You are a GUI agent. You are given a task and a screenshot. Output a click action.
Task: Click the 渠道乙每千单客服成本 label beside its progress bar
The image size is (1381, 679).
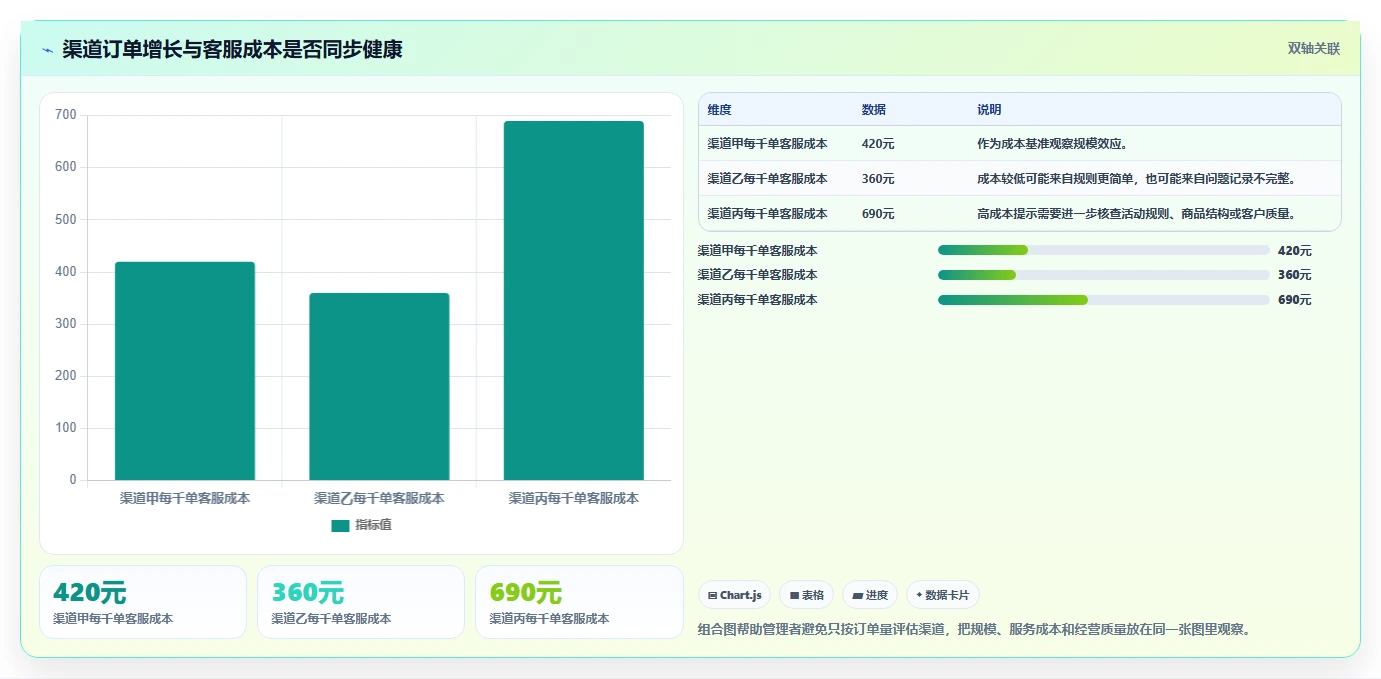point(757,275)
